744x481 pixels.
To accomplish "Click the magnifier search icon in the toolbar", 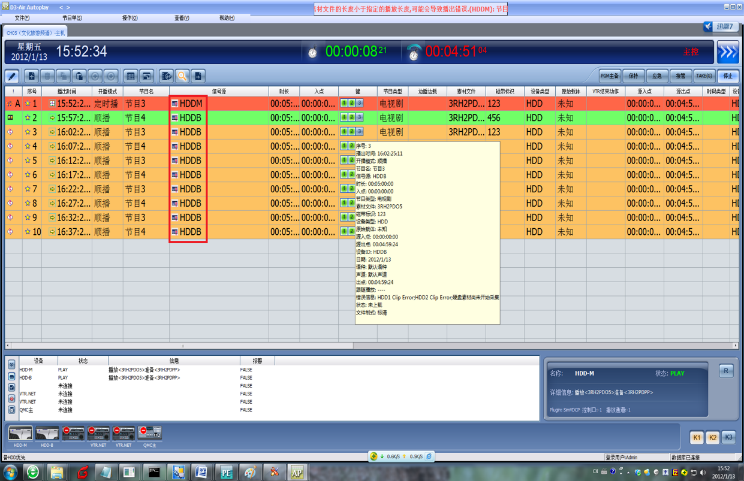I will point(183,75).
